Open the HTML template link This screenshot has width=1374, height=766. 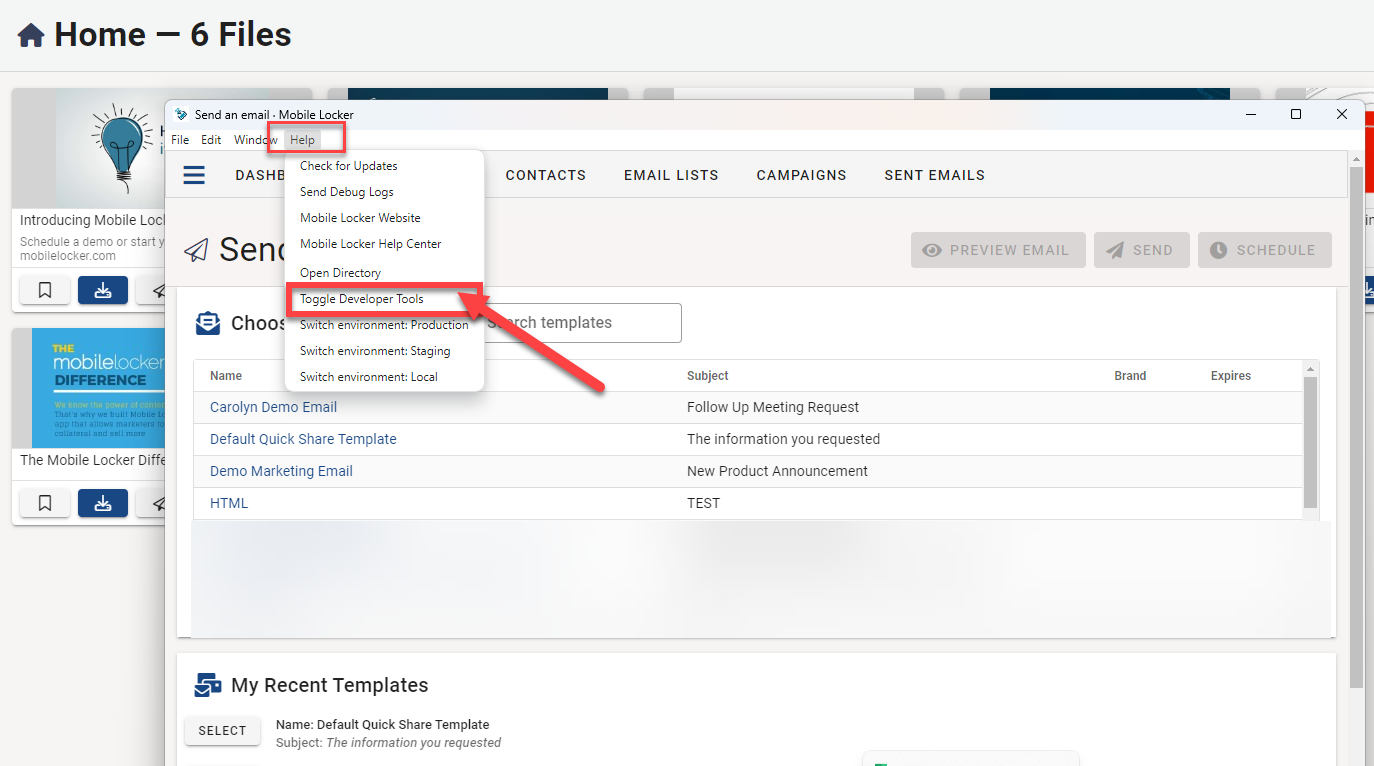(229, 503)
